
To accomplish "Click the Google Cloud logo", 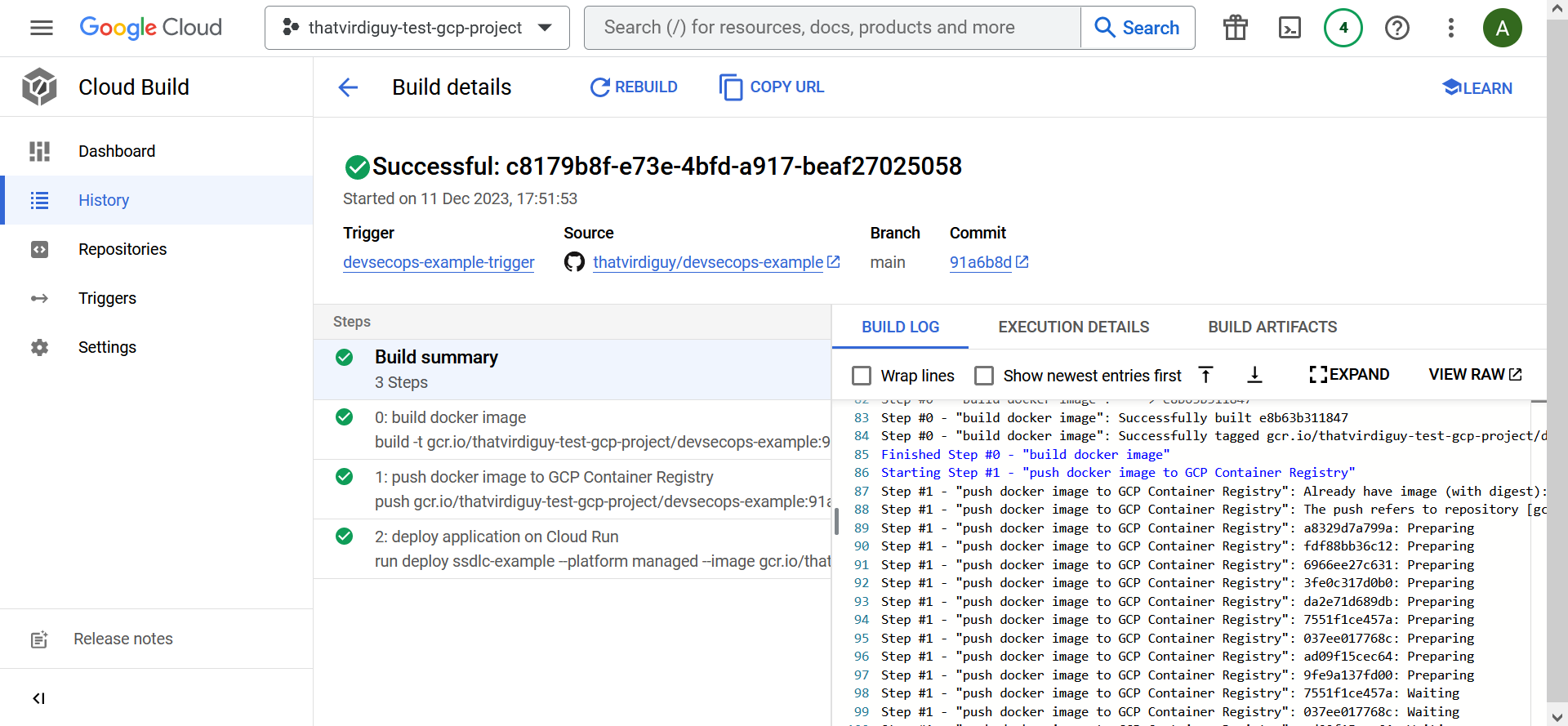I will point(151,28).
